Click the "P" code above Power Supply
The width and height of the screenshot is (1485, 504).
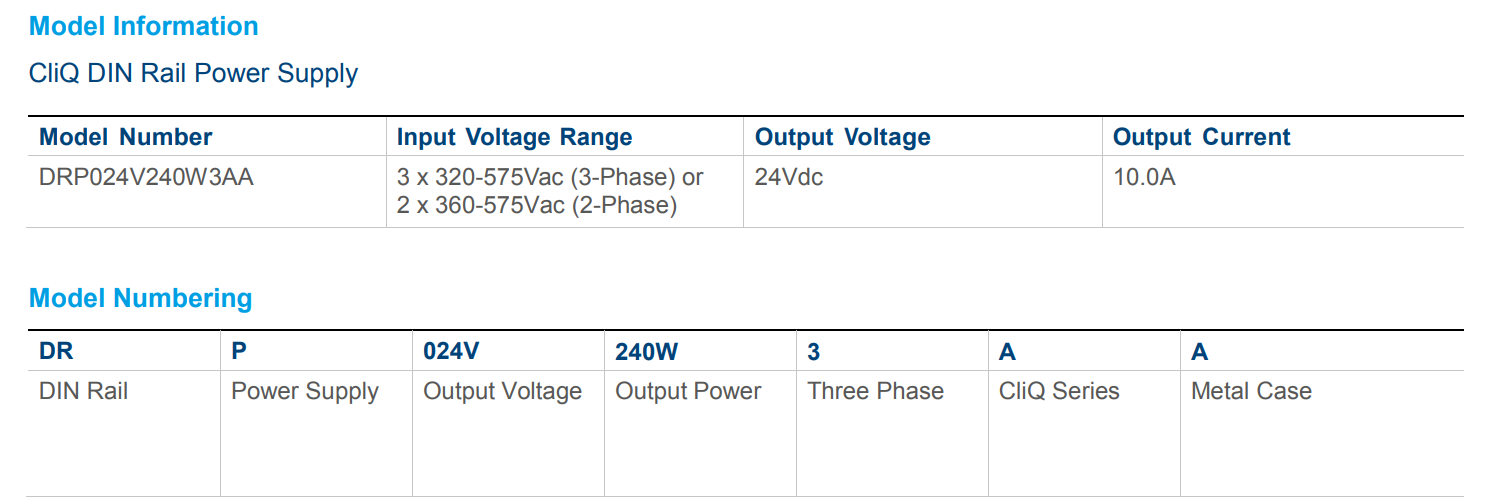click(x=239, y=352)
